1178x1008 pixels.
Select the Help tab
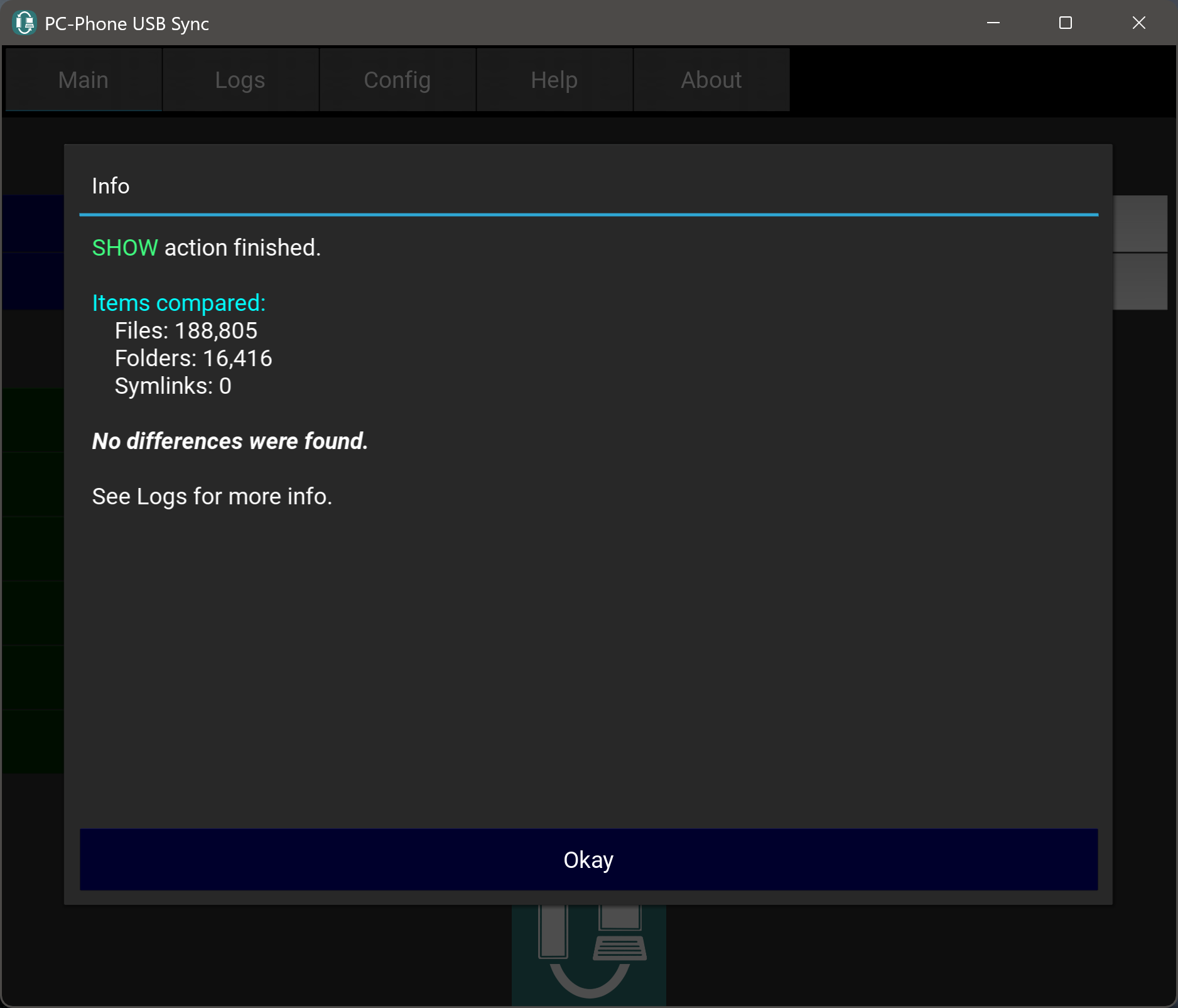(554, 80)
